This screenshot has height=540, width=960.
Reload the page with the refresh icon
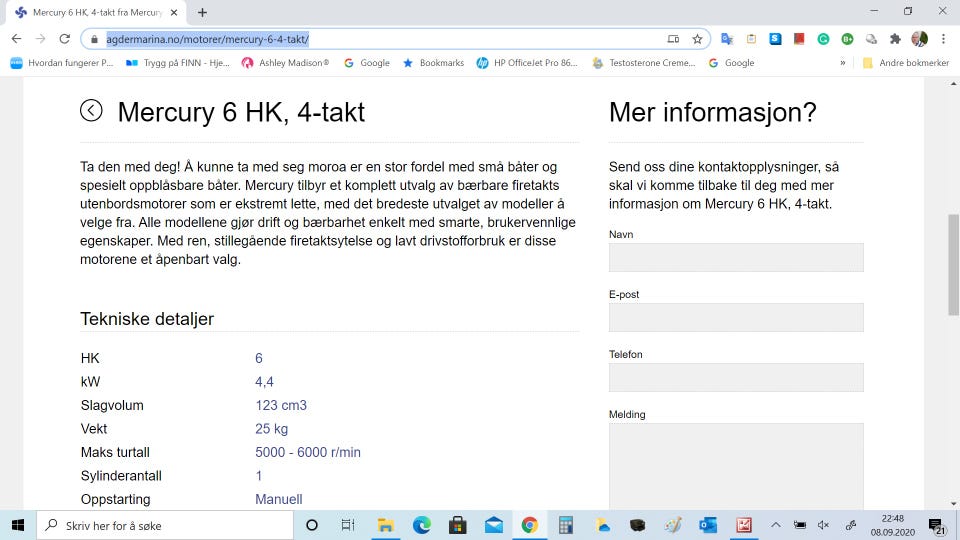[x=64, y=39]
